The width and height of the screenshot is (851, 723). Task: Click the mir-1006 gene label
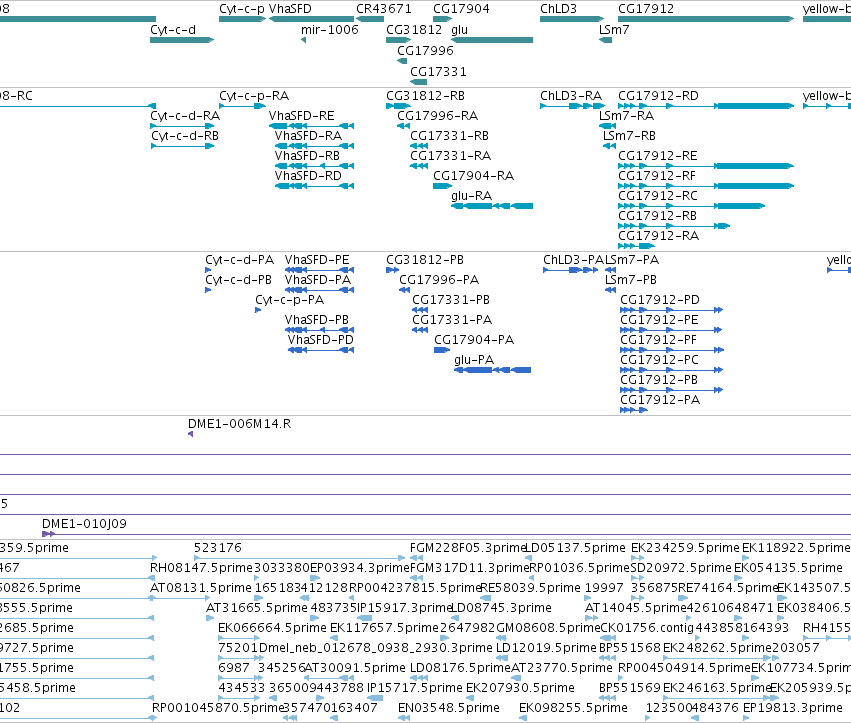pos(329,29)
